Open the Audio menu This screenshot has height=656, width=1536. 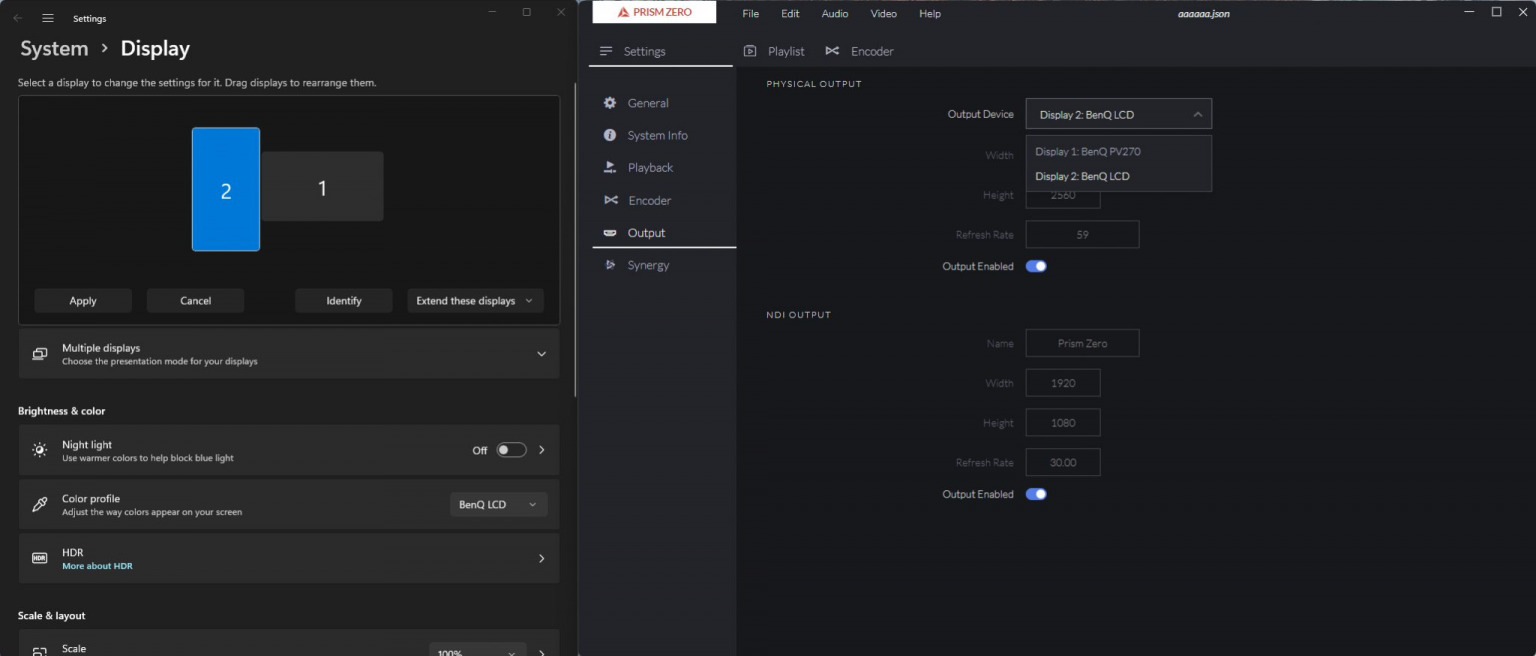[834, 14]
